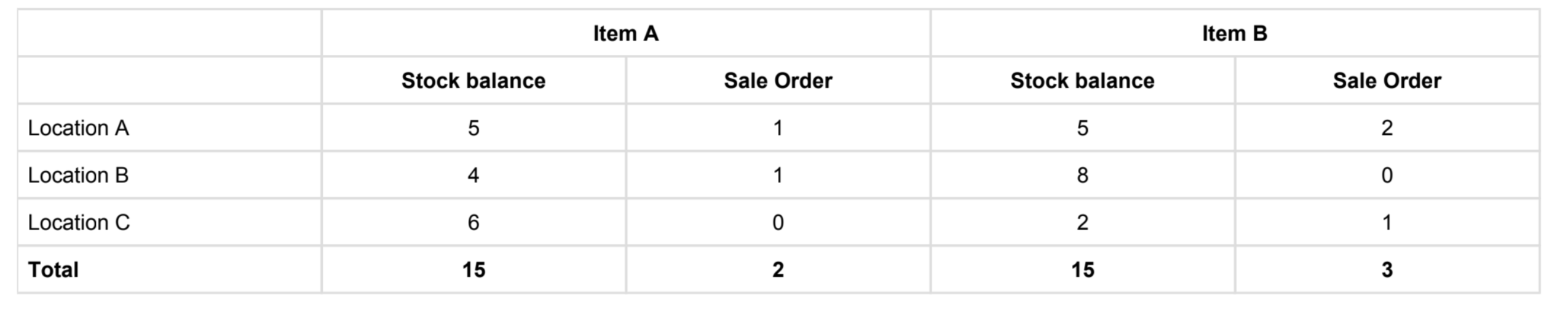Click Item B stock balance for Location C

pyautogui.click(x=1082, y=222)
